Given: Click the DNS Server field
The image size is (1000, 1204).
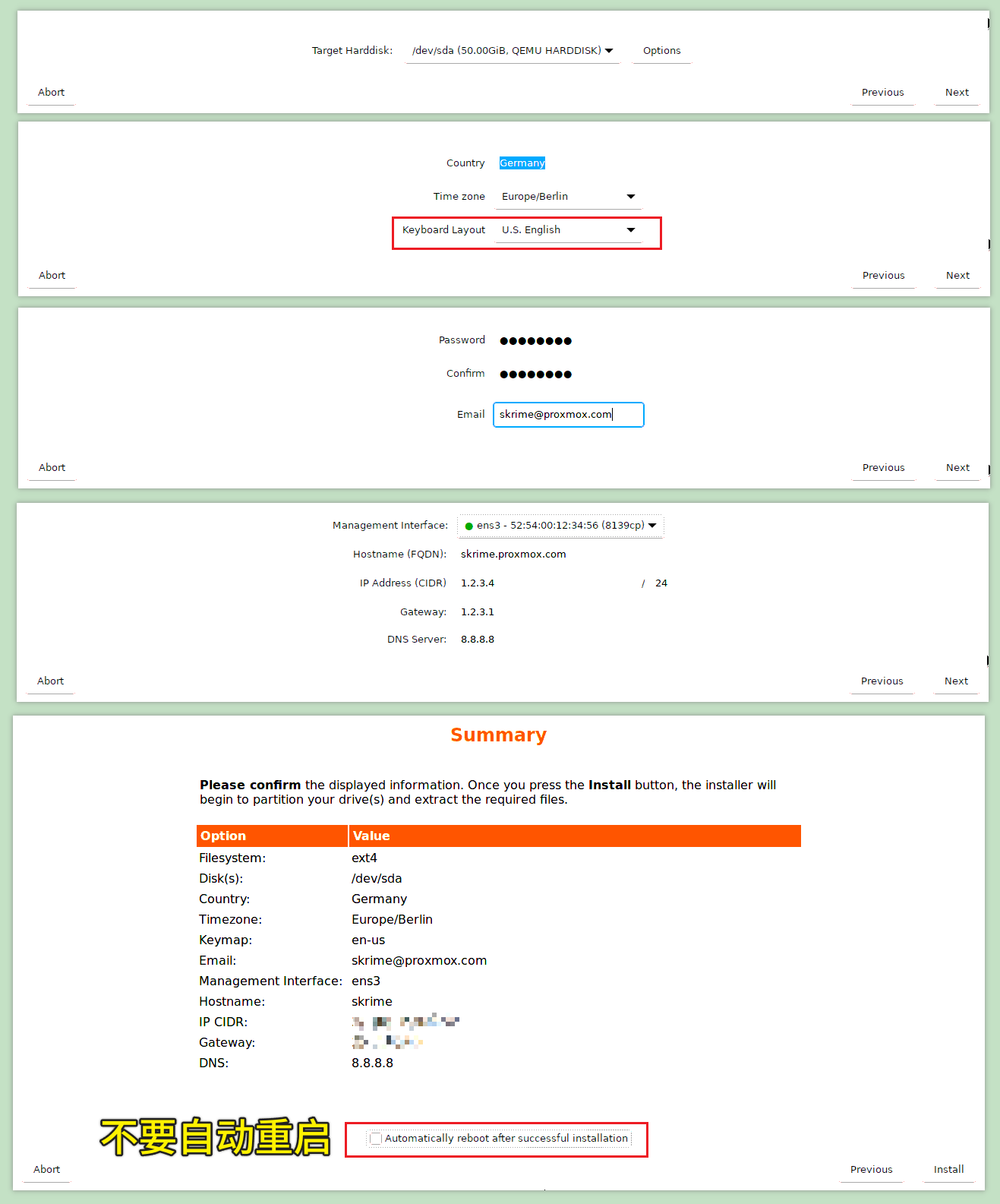Looking at the screenshot, I should [x=547, y=640].
